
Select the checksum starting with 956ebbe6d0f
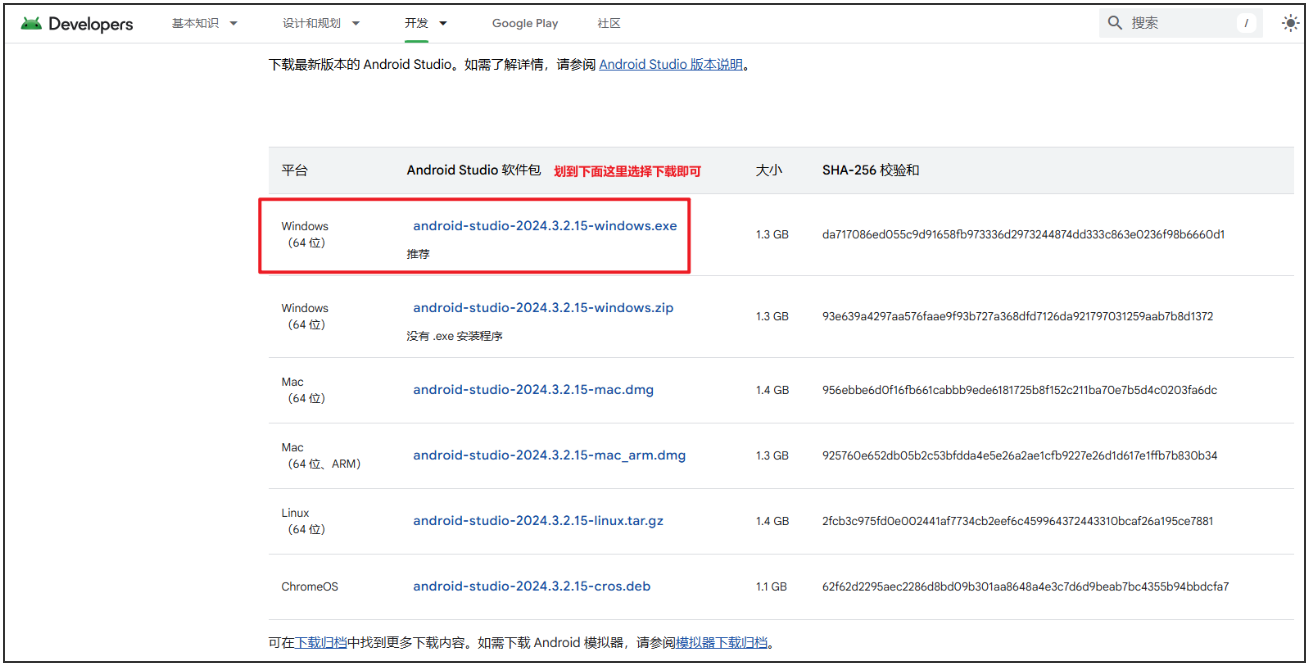tap(1019, 390)
